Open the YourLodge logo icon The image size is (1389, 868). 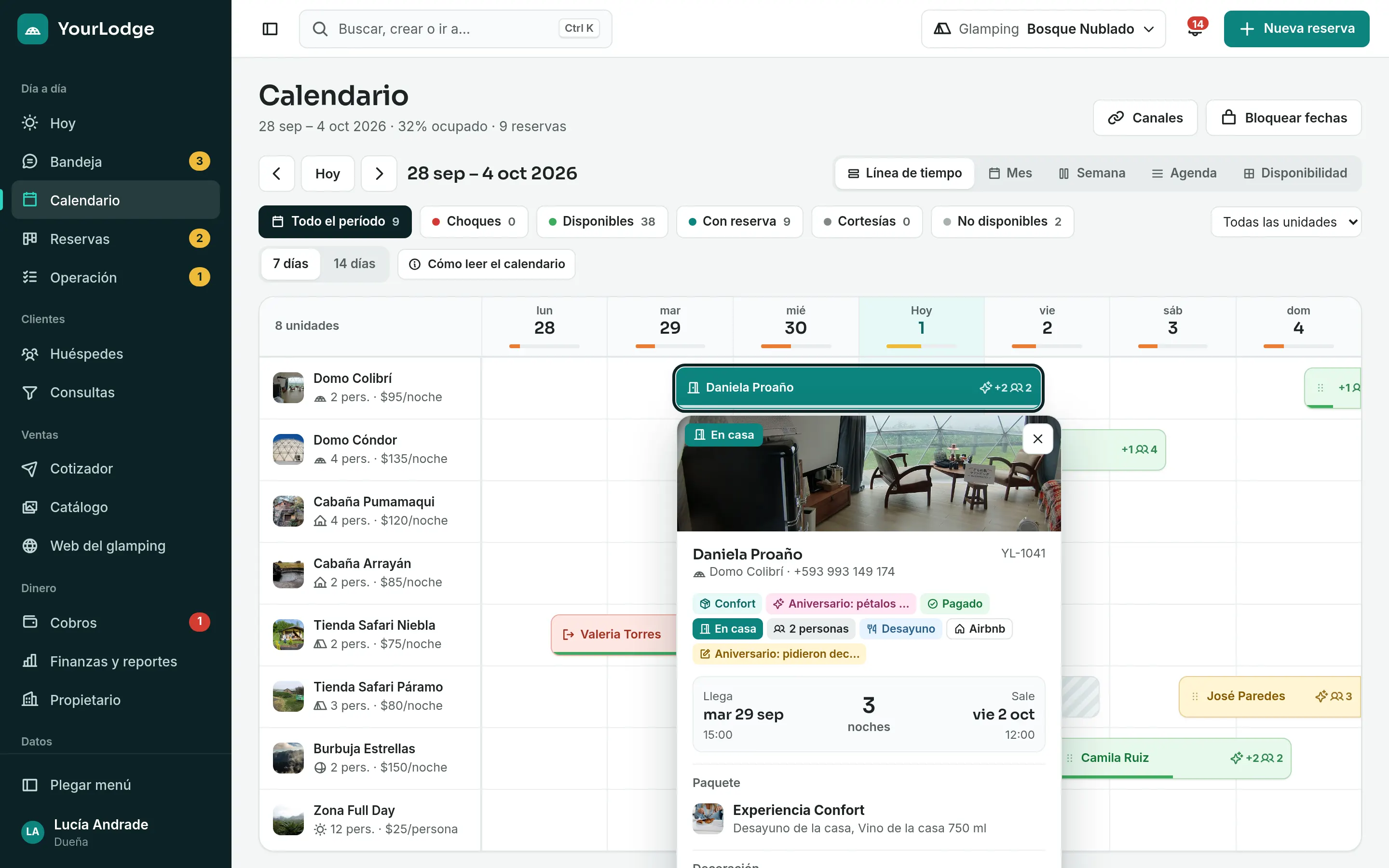click(33, 29)
